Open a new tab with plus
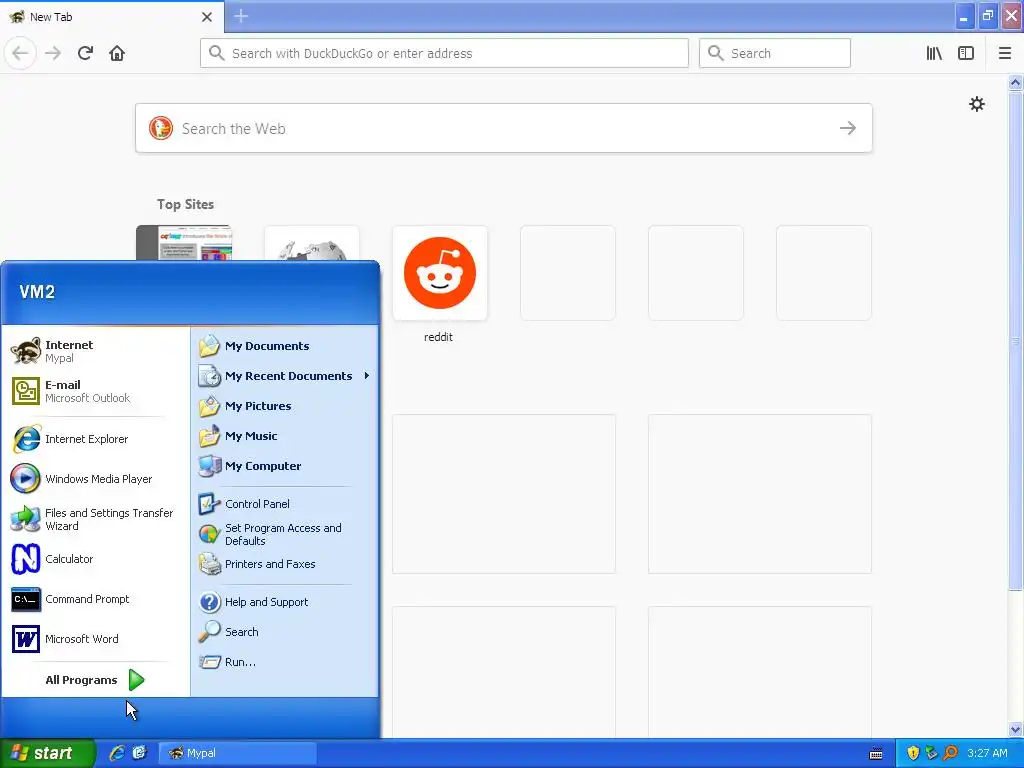This screenshot has width=1024, height=768. [241, 16]
